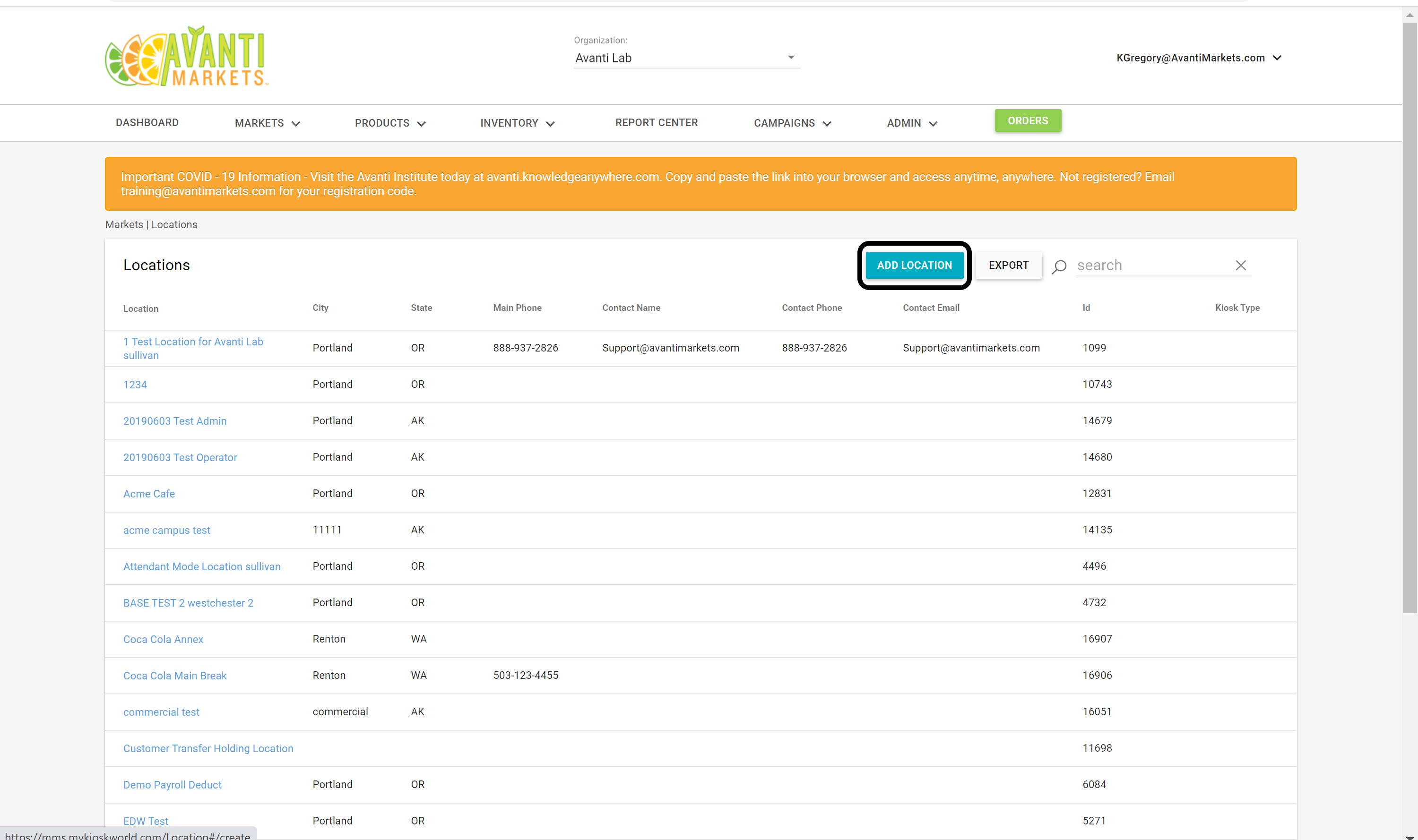Click the Contact Email Support@avantimarkets.com cell
This screenshot has height=840, width=1418.
pos(971,348)
